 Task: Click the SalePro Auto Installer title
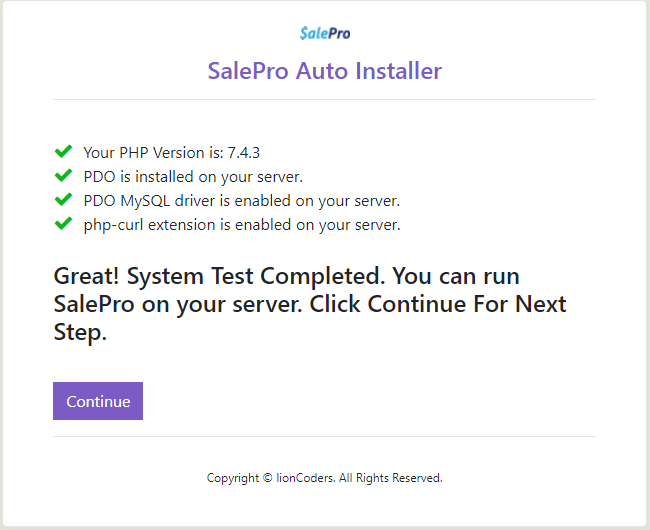pyautogui.click(x=325, y=71)
